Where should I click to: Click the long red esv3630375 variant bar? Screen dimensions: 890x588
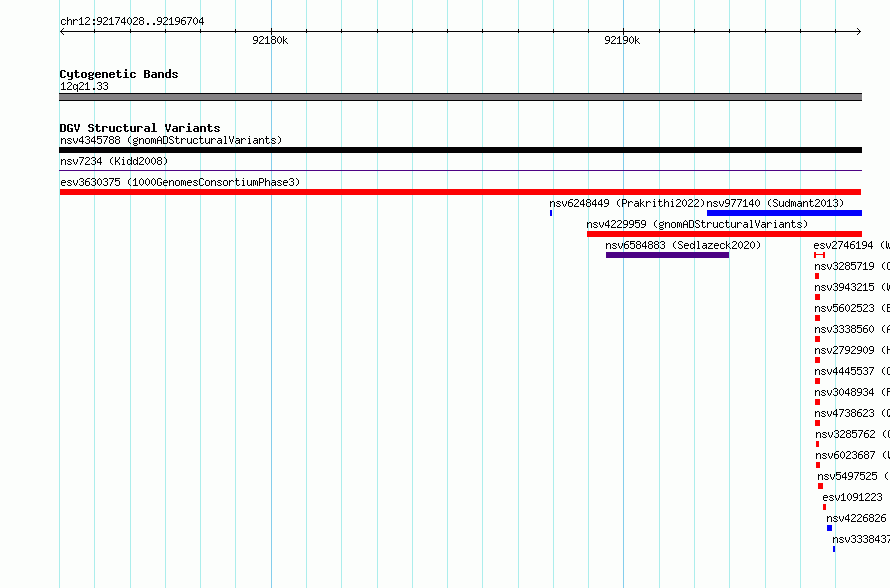click(460, 192)
